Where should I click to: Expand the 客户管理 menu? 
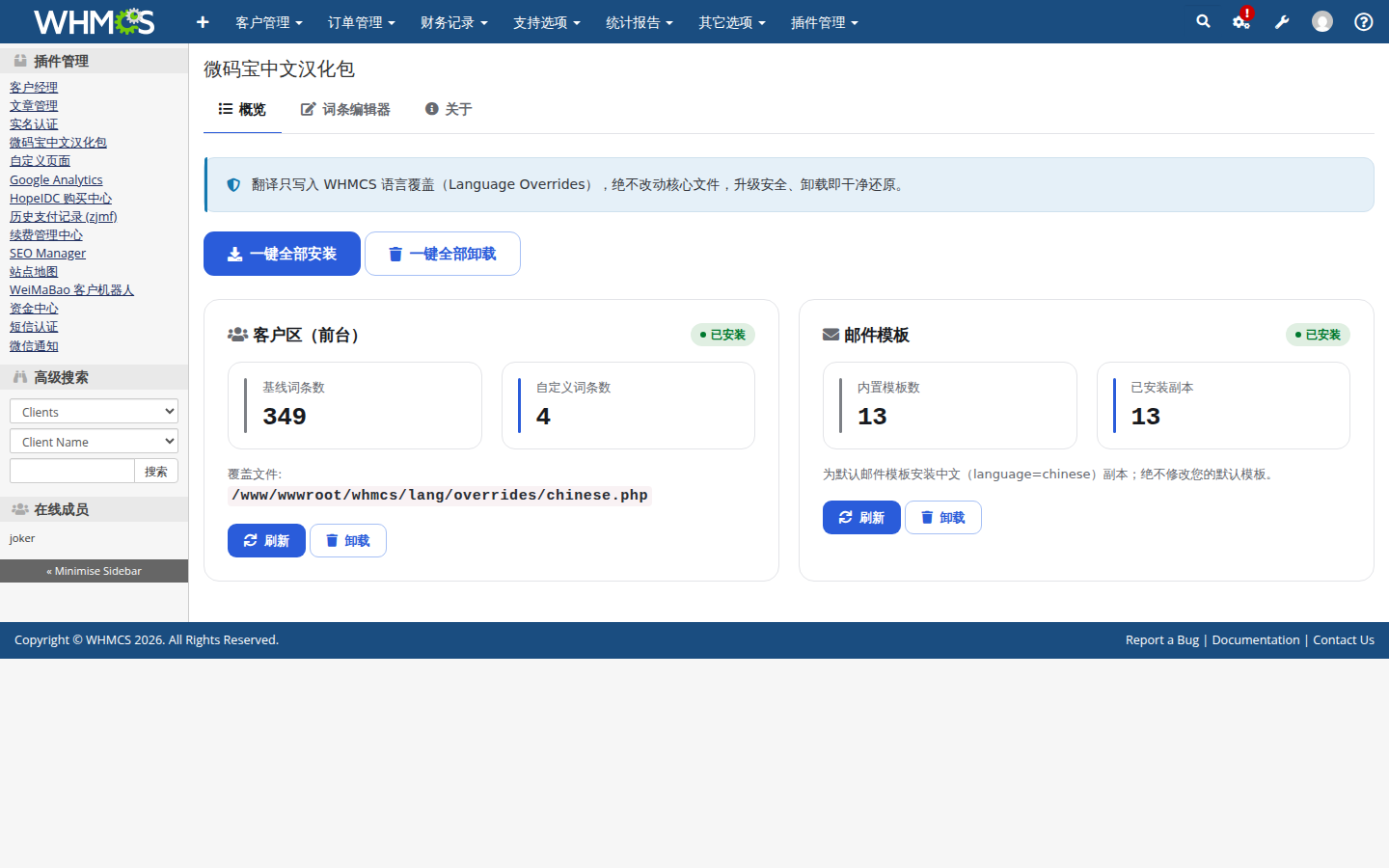point(269,22)
